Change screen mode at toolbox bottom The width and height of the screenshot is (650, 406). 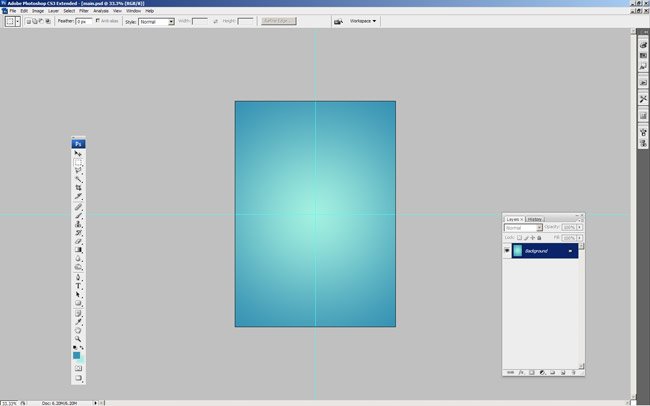coord(78,378)
